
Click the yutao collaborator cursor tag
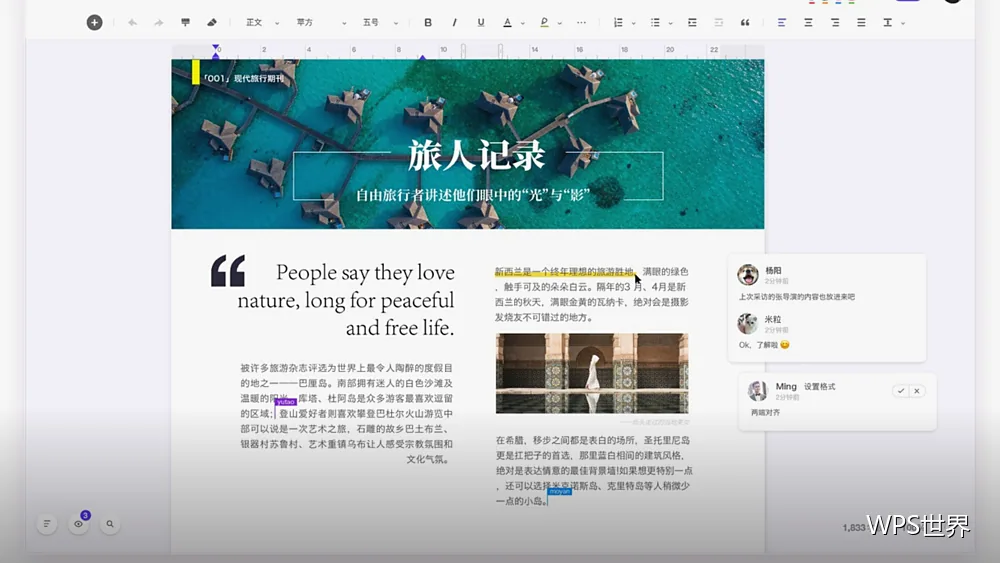[x=286, y=402]
